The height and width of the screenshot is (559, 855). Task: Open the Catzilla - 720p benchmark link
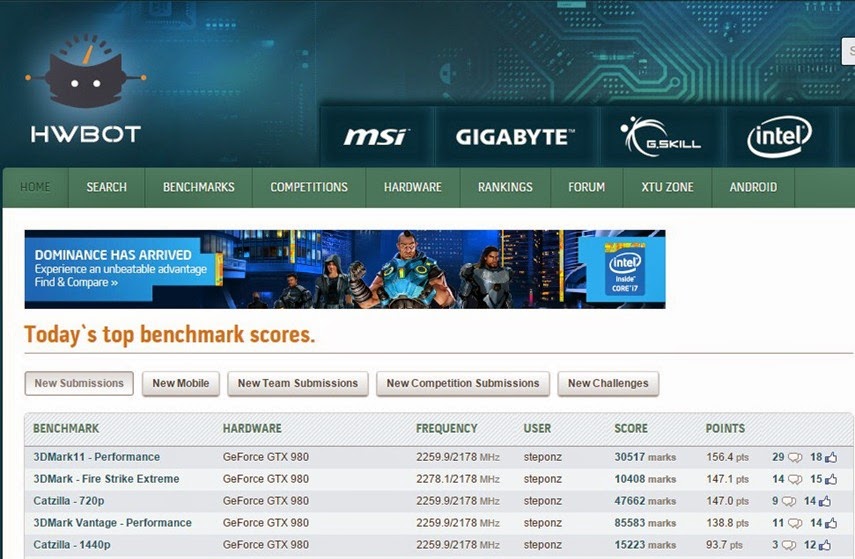coord(69,501)
